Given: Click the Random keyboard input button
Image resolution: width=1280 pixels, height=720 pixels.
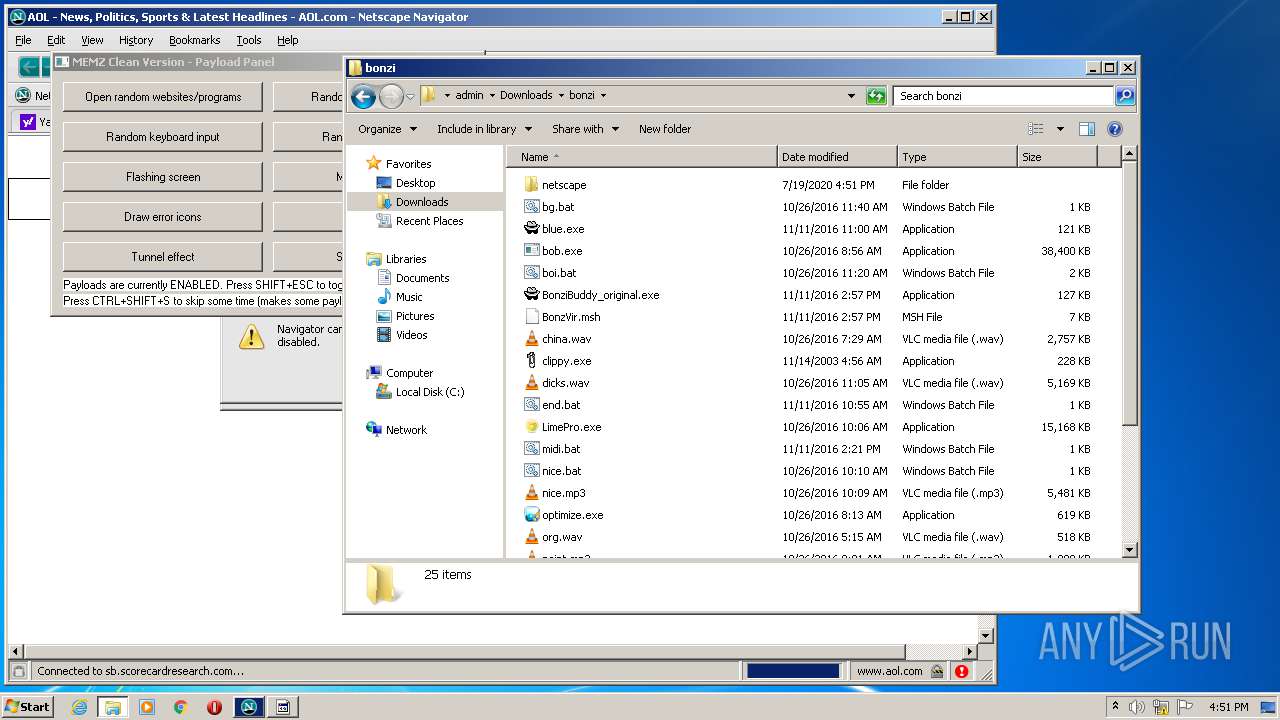Looking at the screenshot, I should tap(163, 137).
